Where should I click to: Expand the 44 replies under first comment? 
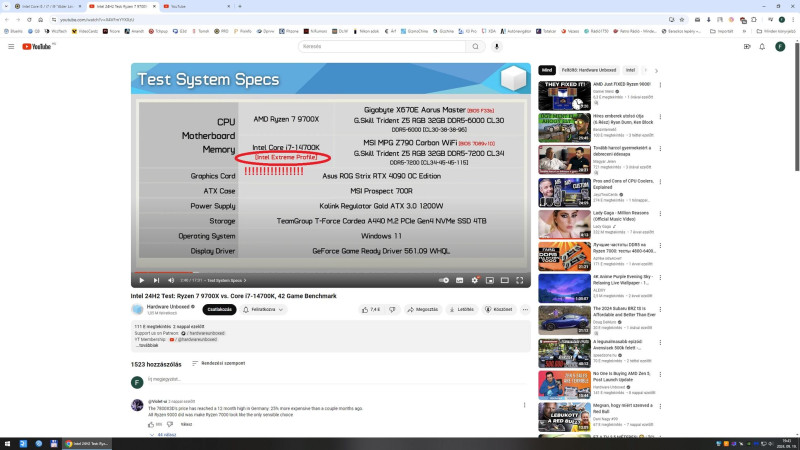pos(163,435)
